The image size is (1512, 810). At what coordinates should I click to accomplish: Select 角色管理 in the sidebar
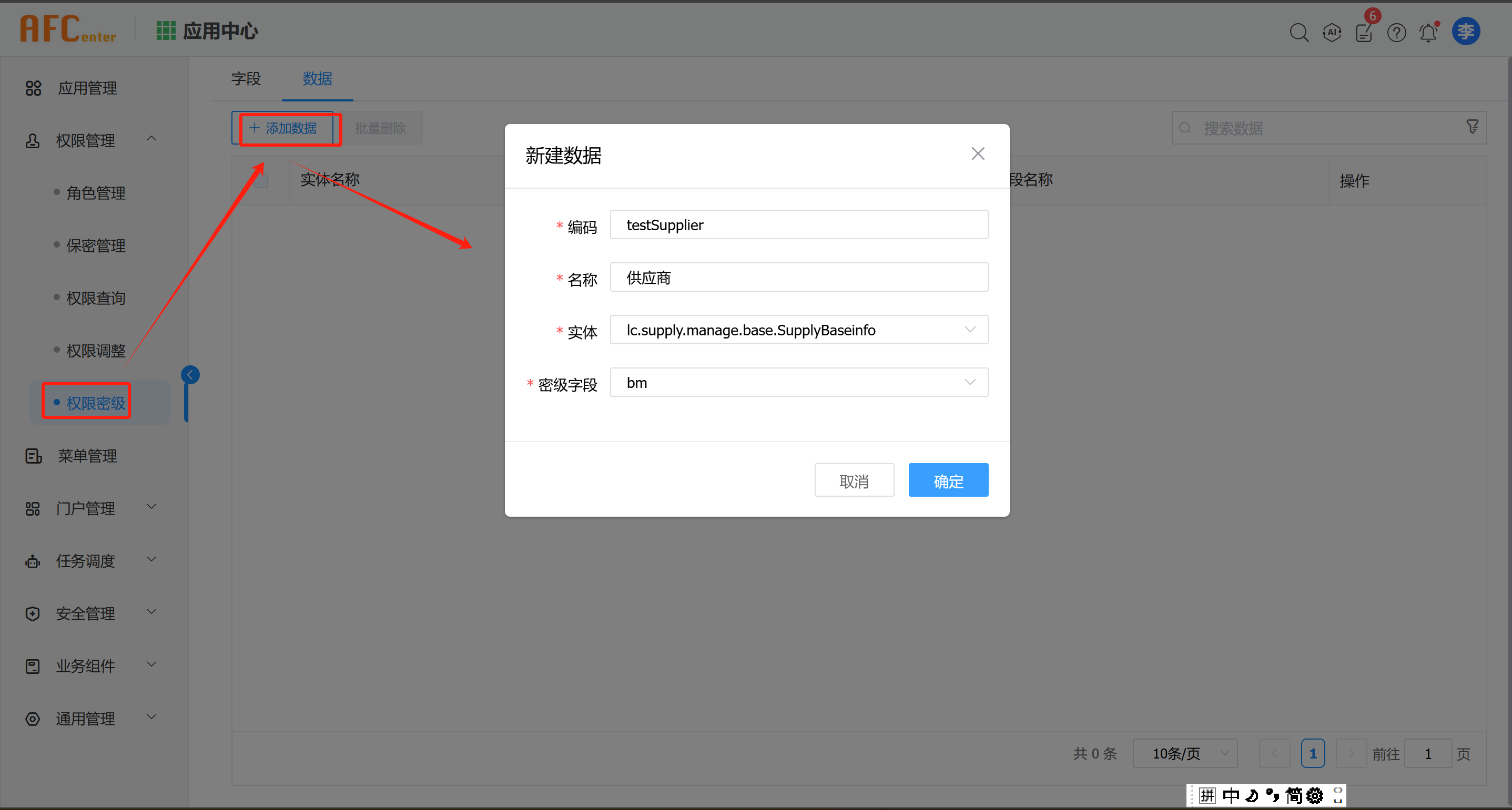tap(96, 192)
